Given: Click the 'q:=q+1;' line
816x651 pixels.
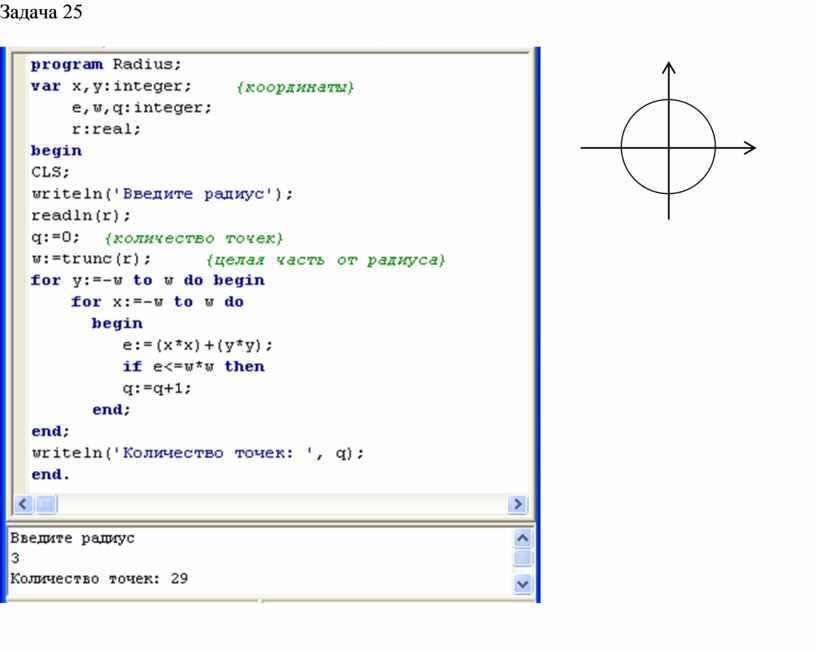Looking at the screenshot, I should point(157,388).
